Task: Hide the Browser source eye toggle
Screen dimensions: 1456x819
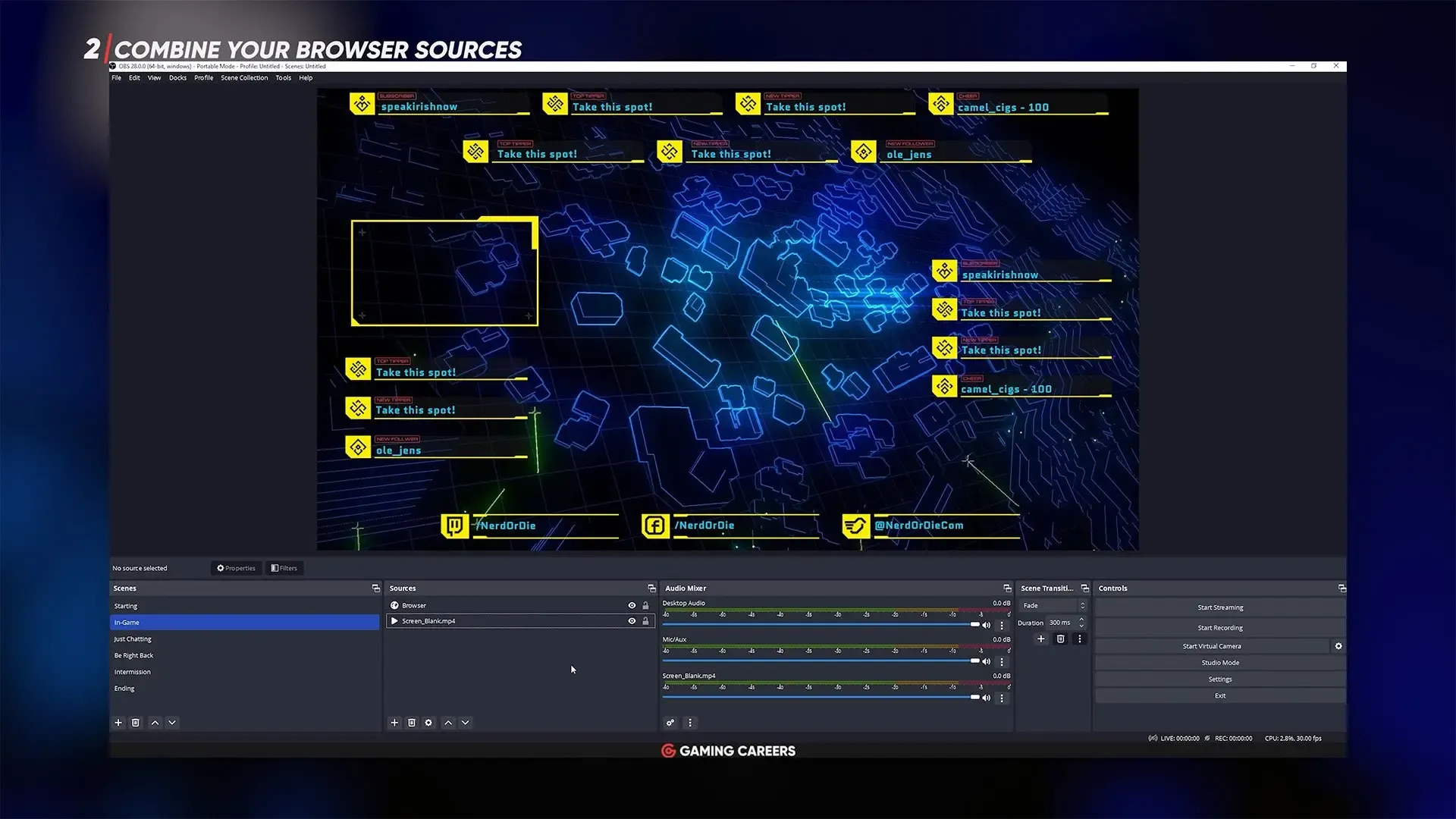Action: (x=632, y=605)
